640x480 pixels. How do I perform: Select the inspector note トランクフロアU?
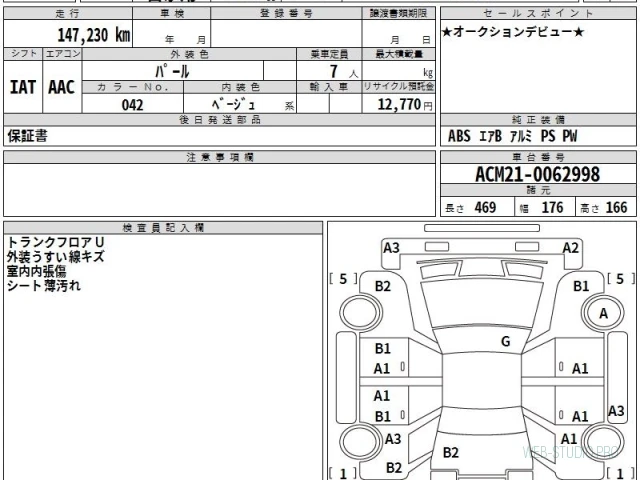[x=56, y=242]
